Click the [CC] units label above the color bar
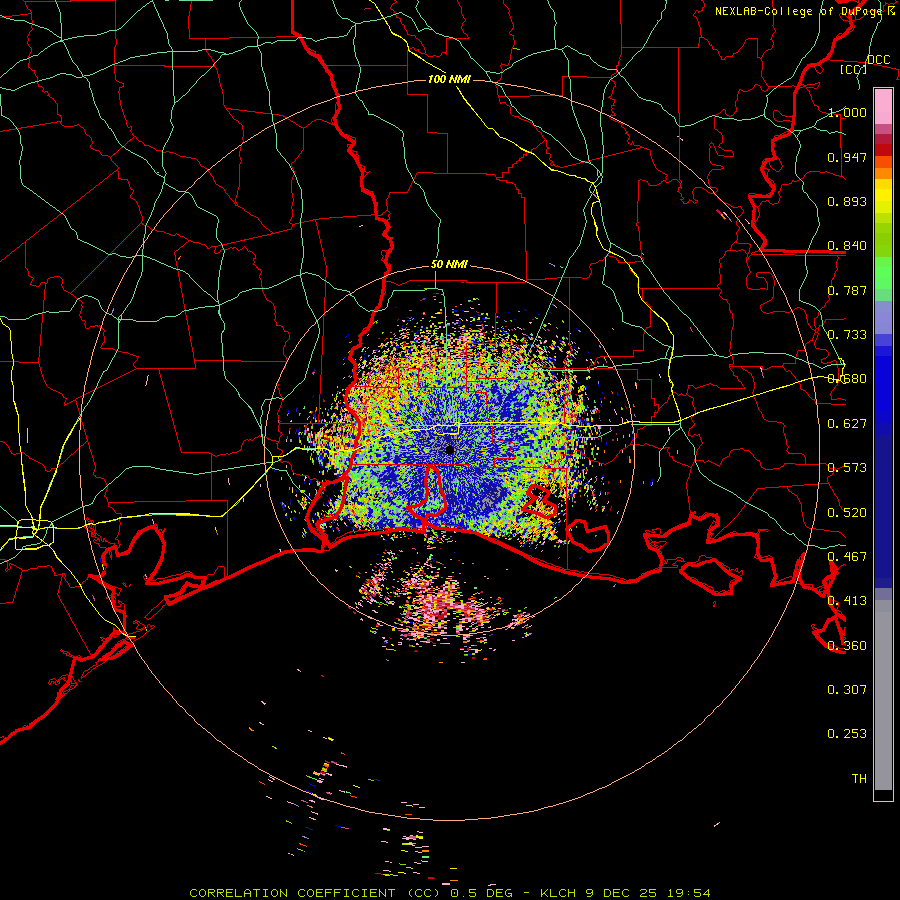Image resolution: width=900 pixels, height=900 pixels. coord(854,69)
